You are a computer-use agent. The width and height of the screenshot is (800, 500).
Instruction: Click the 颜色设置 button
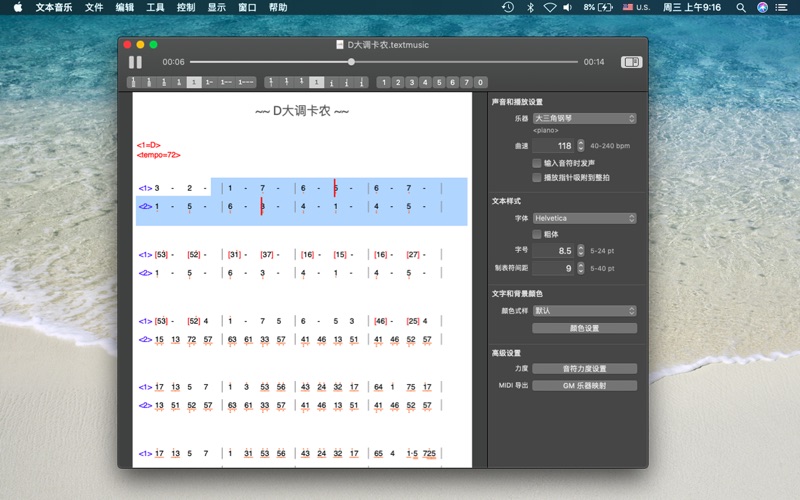[584, 328]
